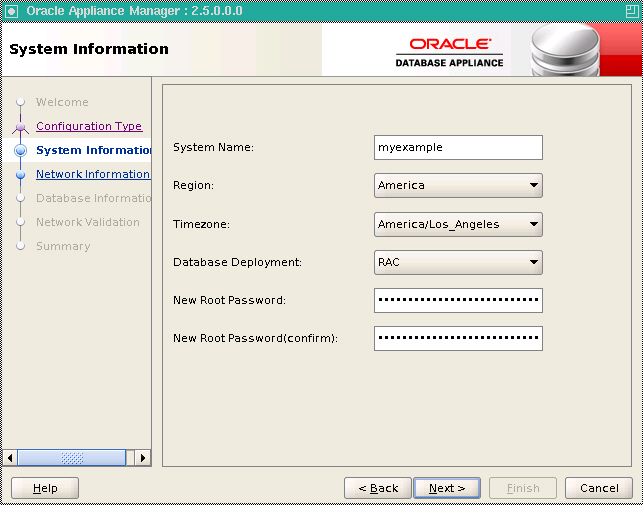This screenshot has width=643, height=505.
Task: Click the Configuration Type step bullet
Action: point(20,126)
